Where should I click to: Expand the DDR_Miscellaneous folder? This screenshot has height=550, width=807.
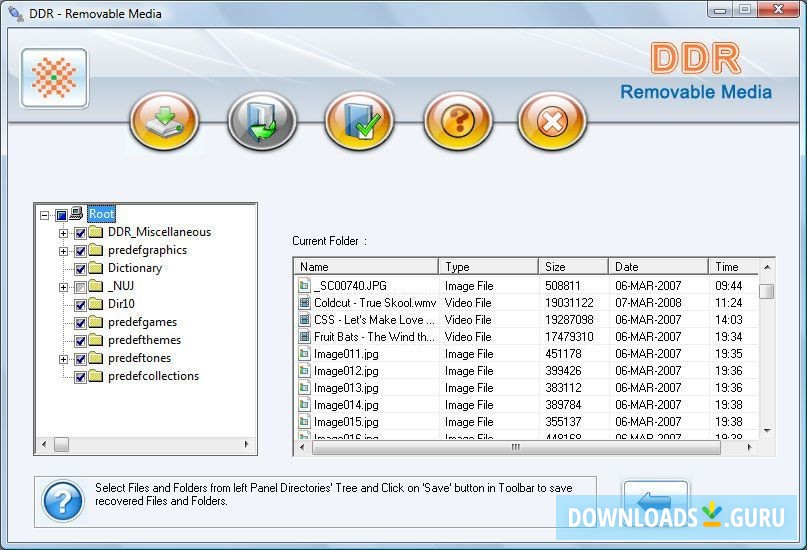(63, 233)
